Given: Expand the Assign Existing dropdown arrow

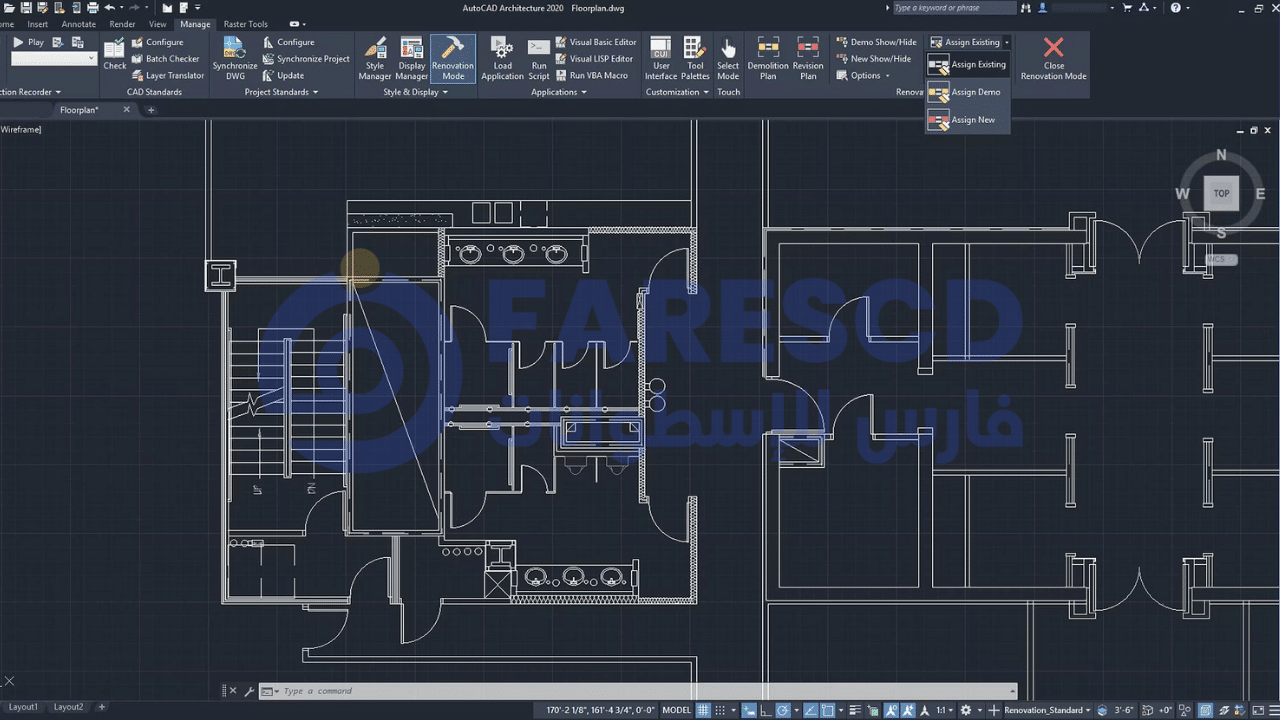Looking at the screenshot, I should (1006, 43).
